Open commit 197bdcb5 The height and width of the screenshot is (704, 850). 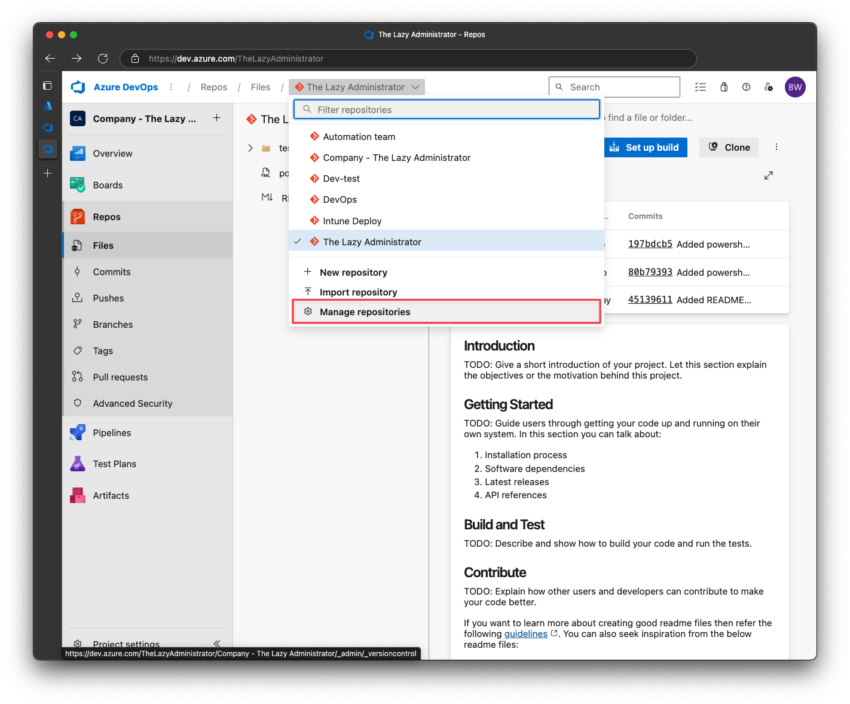[x=650, y=244]
